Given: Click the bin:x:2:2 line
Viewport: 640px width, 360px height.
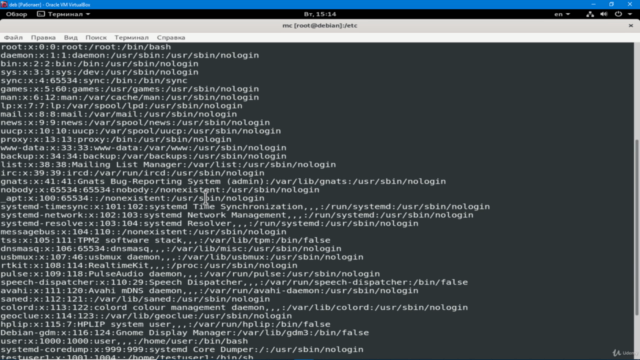Looking at the screenshot, I should (x=100, y=64).
